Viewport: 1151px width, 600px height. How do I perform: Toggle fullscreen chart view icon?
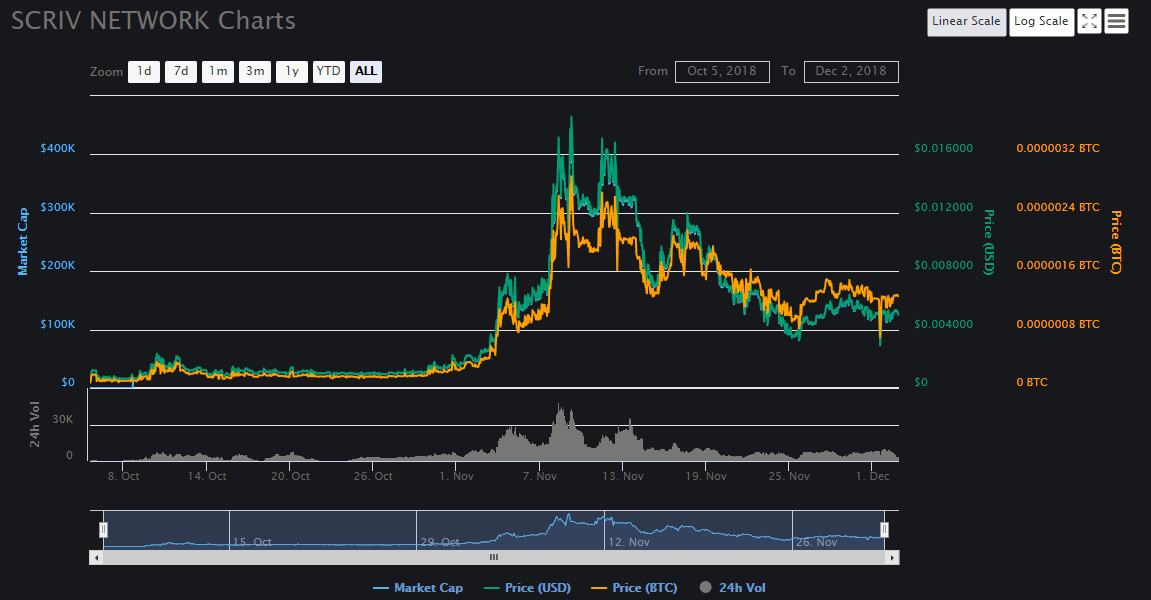tap(1089, 21)
